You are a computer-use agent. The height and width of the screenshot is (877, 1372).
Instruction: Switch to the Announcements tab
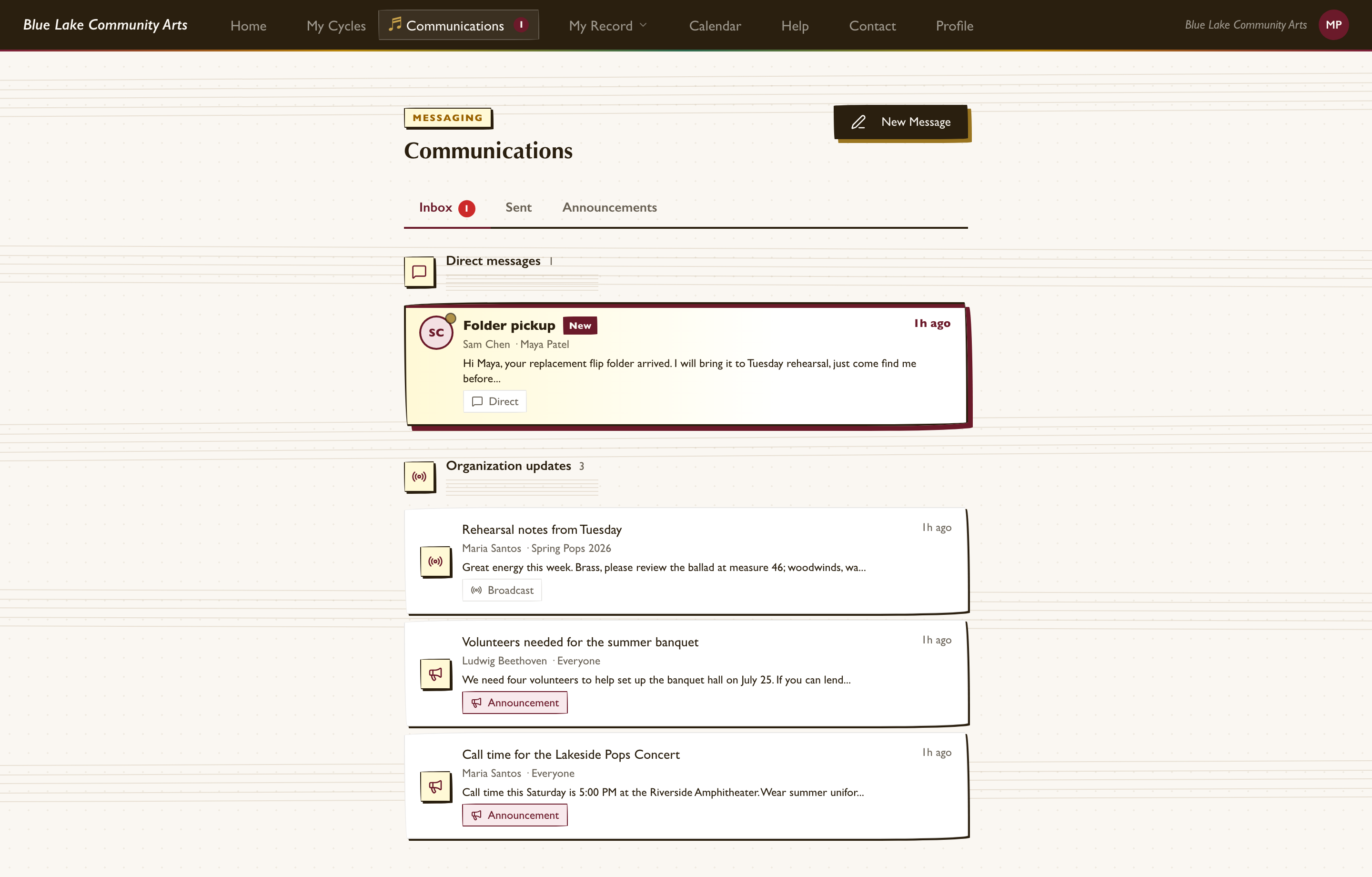[610, 207]
